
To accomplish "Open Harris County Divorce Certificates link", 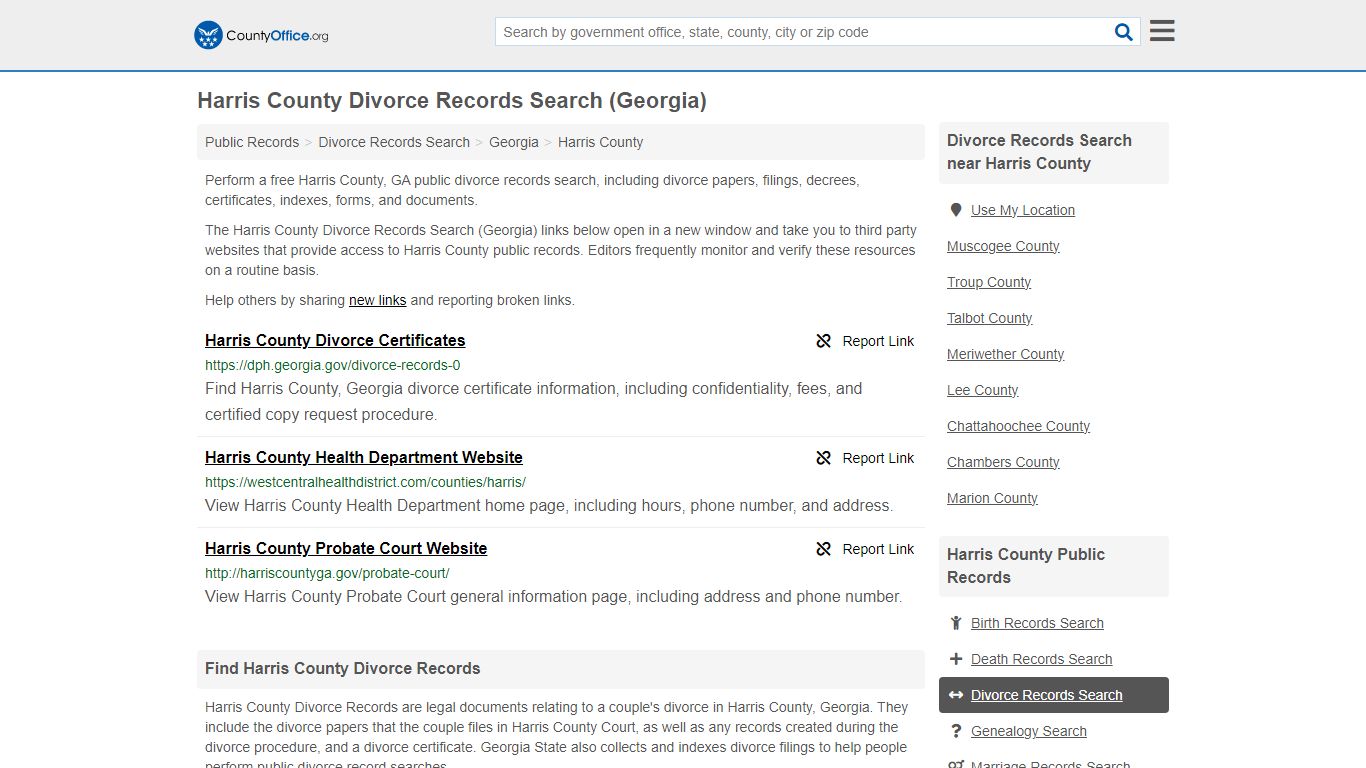I will pyautogui.click(x=335, y=340).
